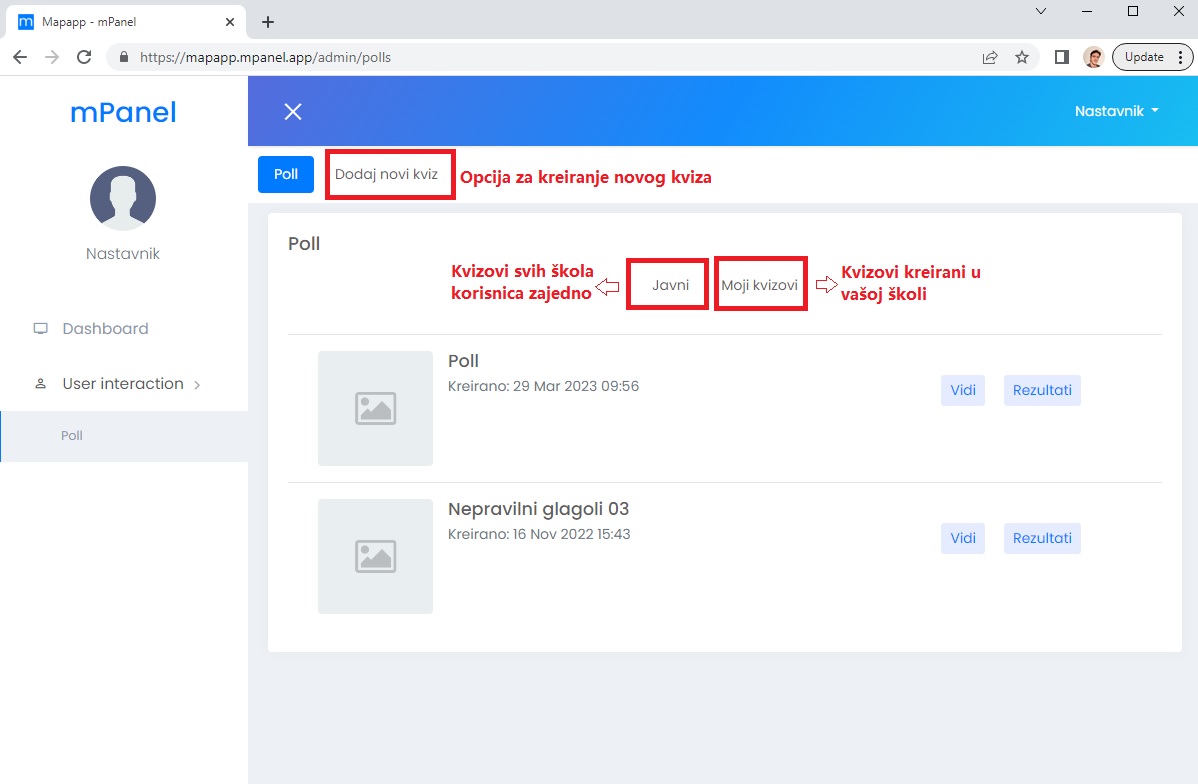
Task: Switch to the Moji kvizovi tab
Action: [759, 285]
